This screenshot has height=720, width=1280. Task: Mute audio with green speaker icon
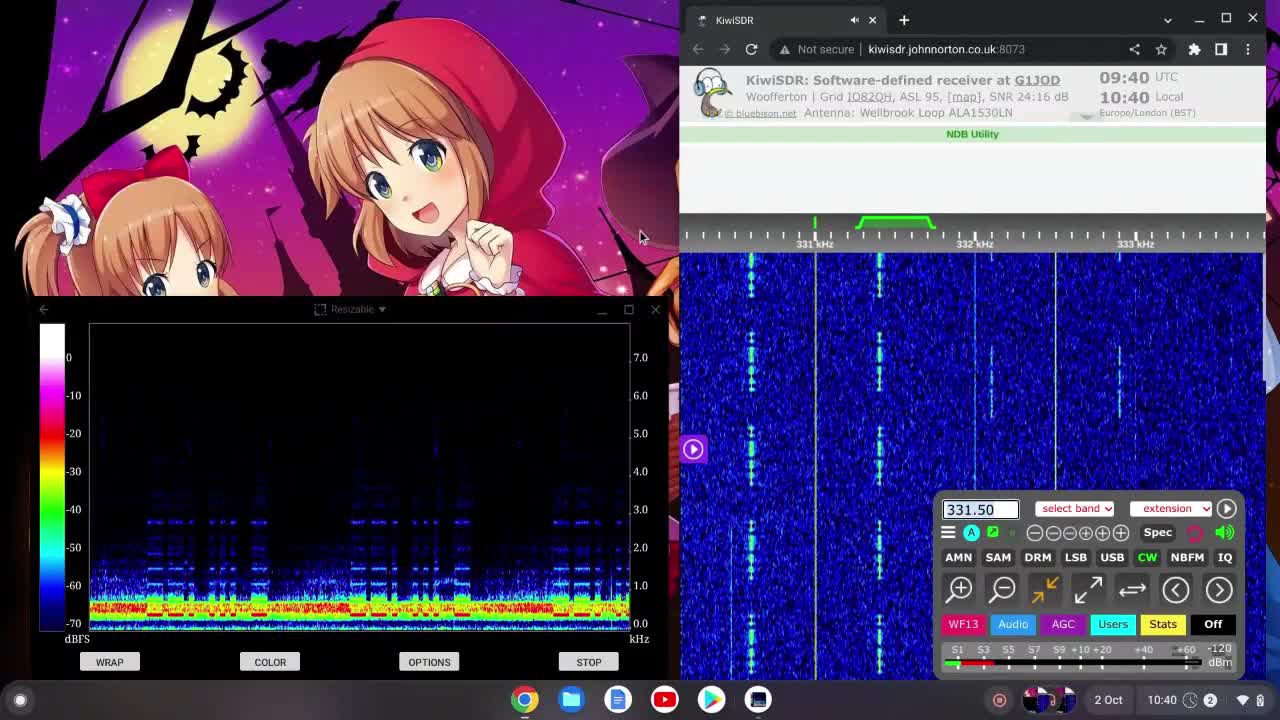pos(1225,533)
